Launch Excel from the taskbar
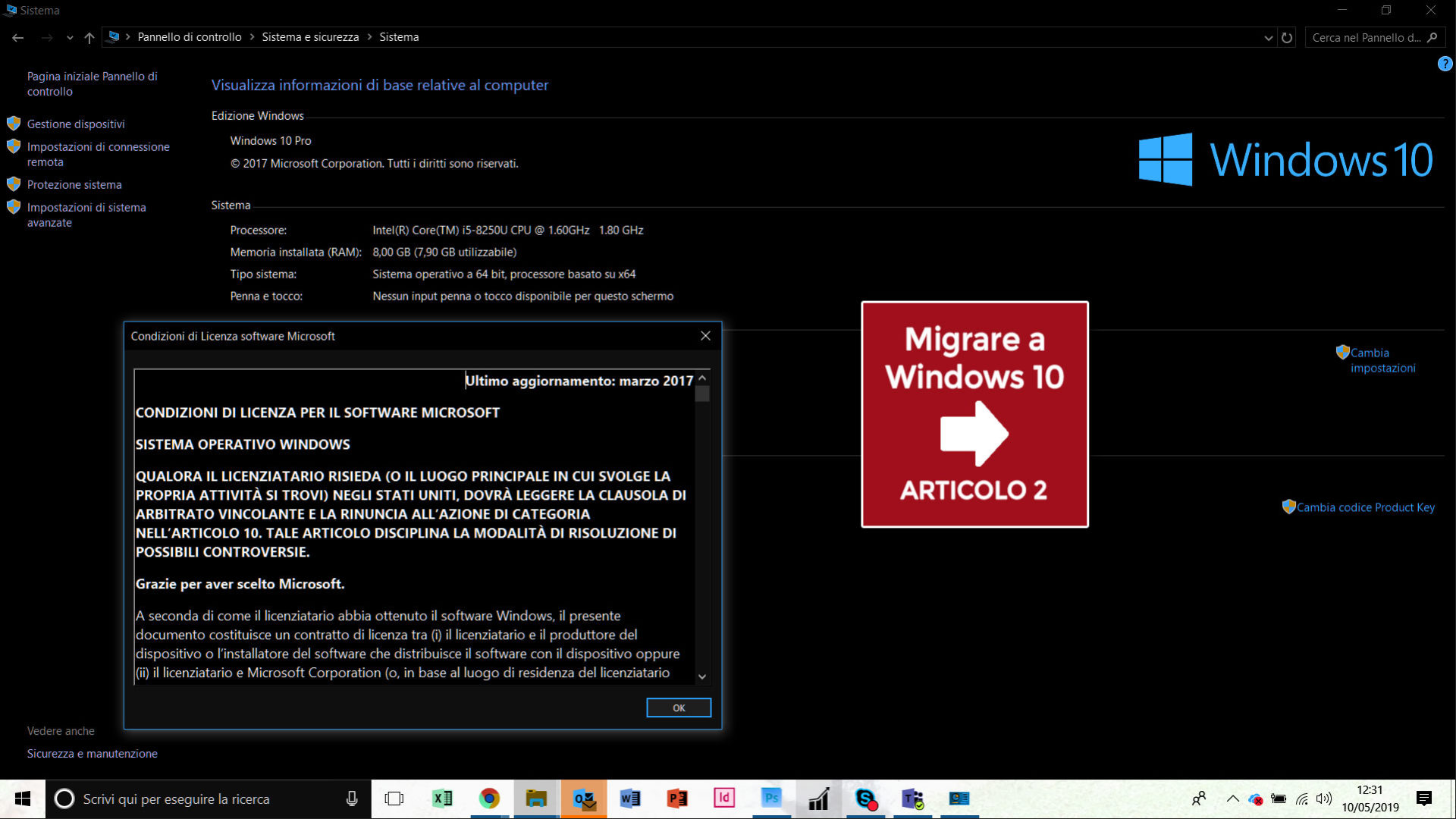The image size is (1456, 819). click(x=442, y=799)
